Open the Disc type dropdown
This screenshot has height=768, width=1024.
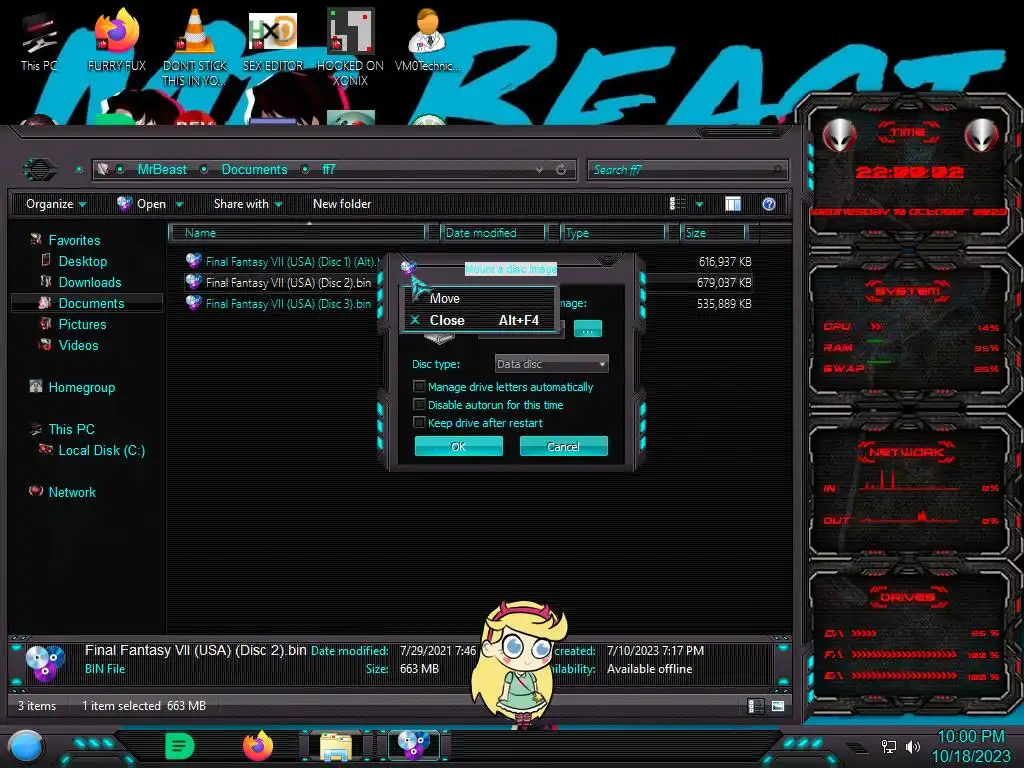pos(551,364)
